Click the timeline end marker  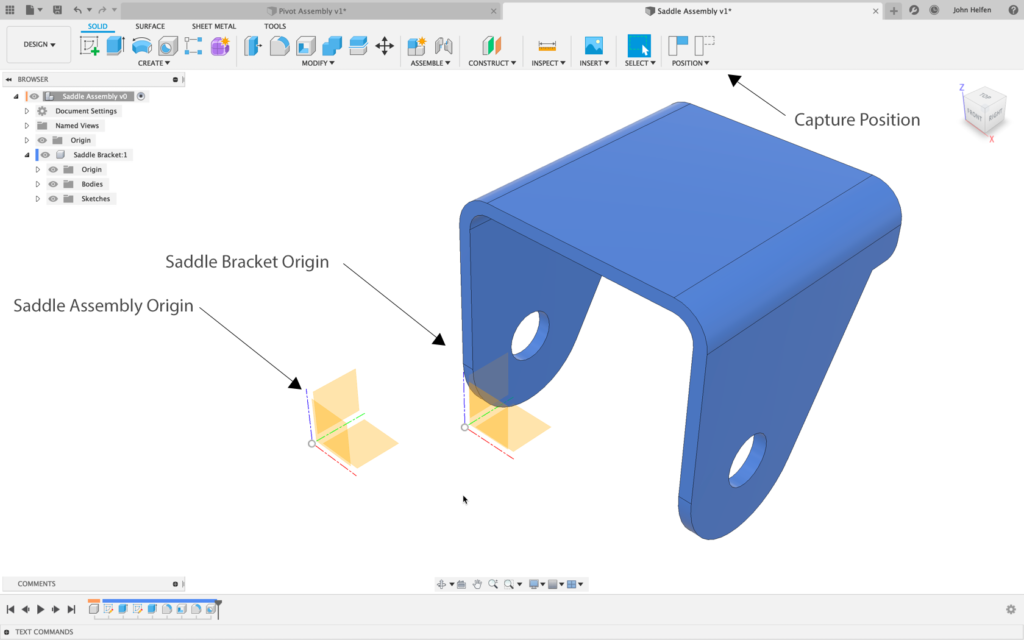point(219,609)
